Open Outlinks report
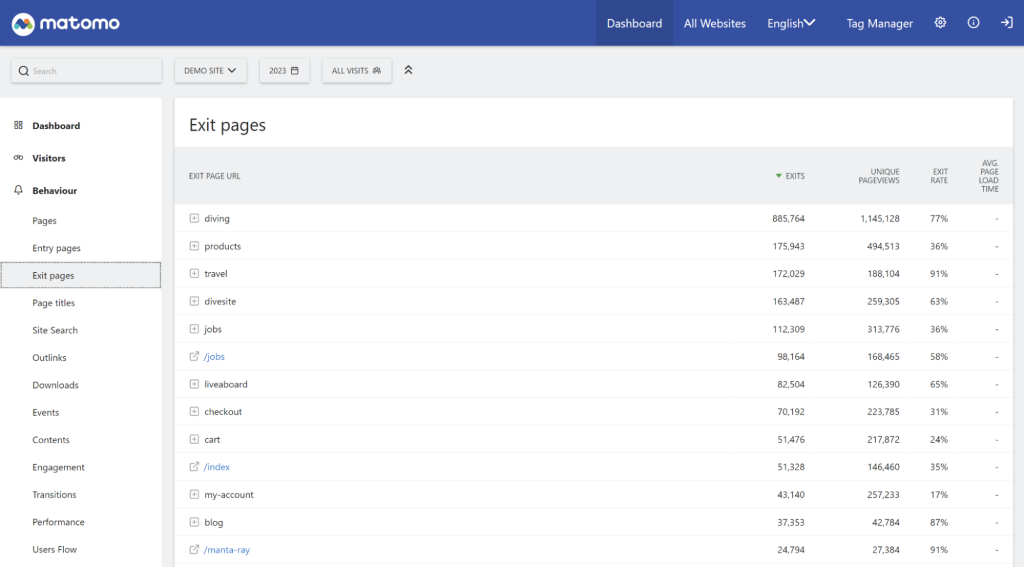1024x567 pixels. point(49,358)
